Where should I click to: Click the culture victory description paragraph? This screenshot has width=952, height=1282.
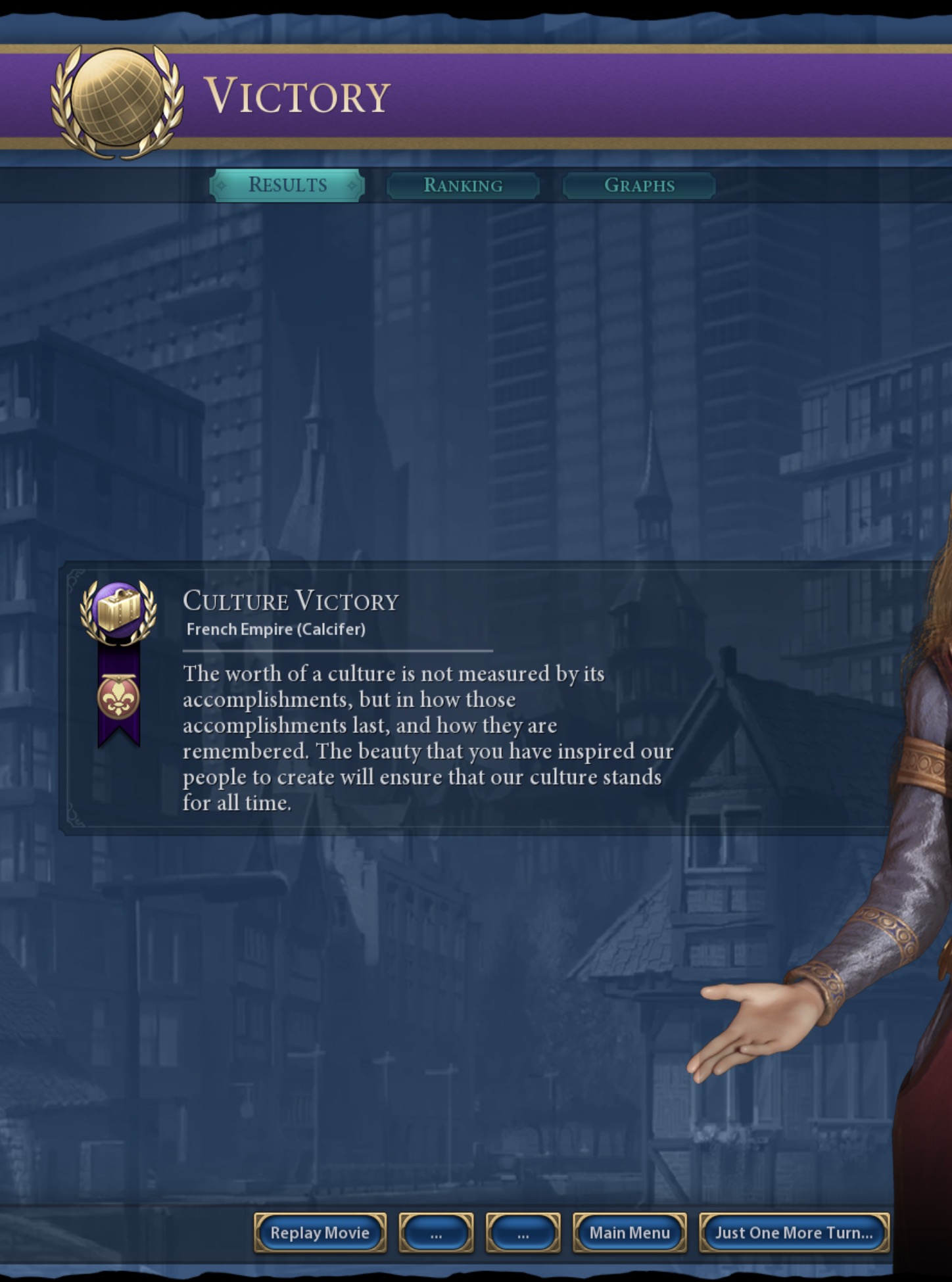click(x=428, y=738)
